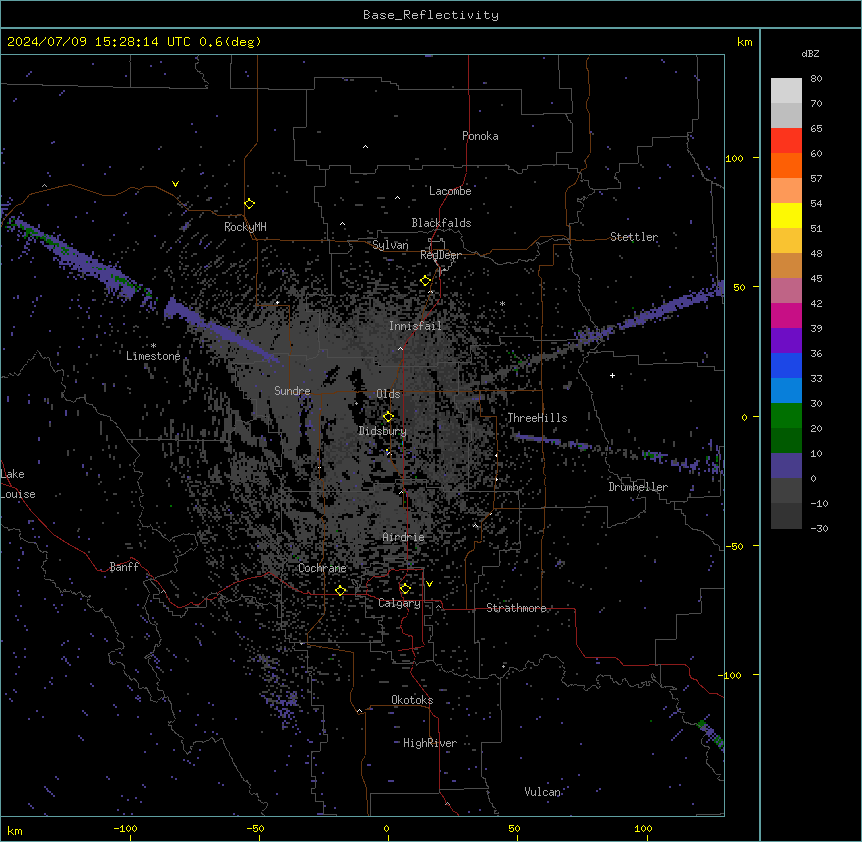Click the Lacombe city label
The width and height of the screenshot is (862, 842).
[450, 191]
